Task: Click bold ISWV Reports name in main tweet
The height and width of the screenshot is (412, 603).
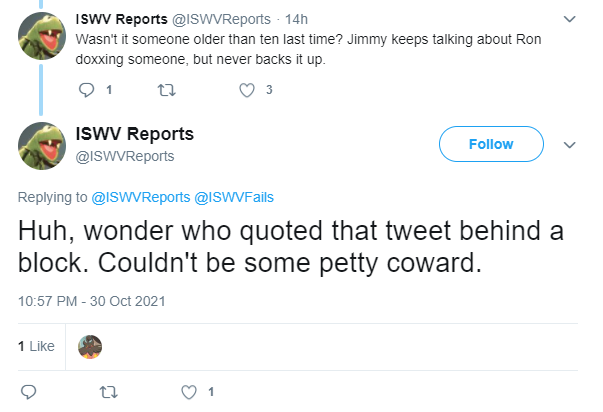Action: pyautogui.click(x=135, y=134)
